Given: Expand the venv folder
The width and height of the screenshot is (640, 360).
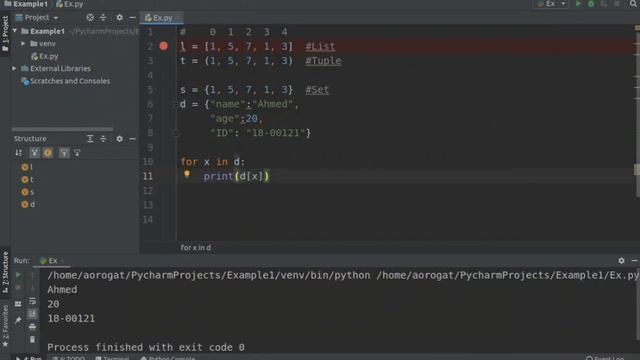Looking at the screenshot, I should point(23,44).
